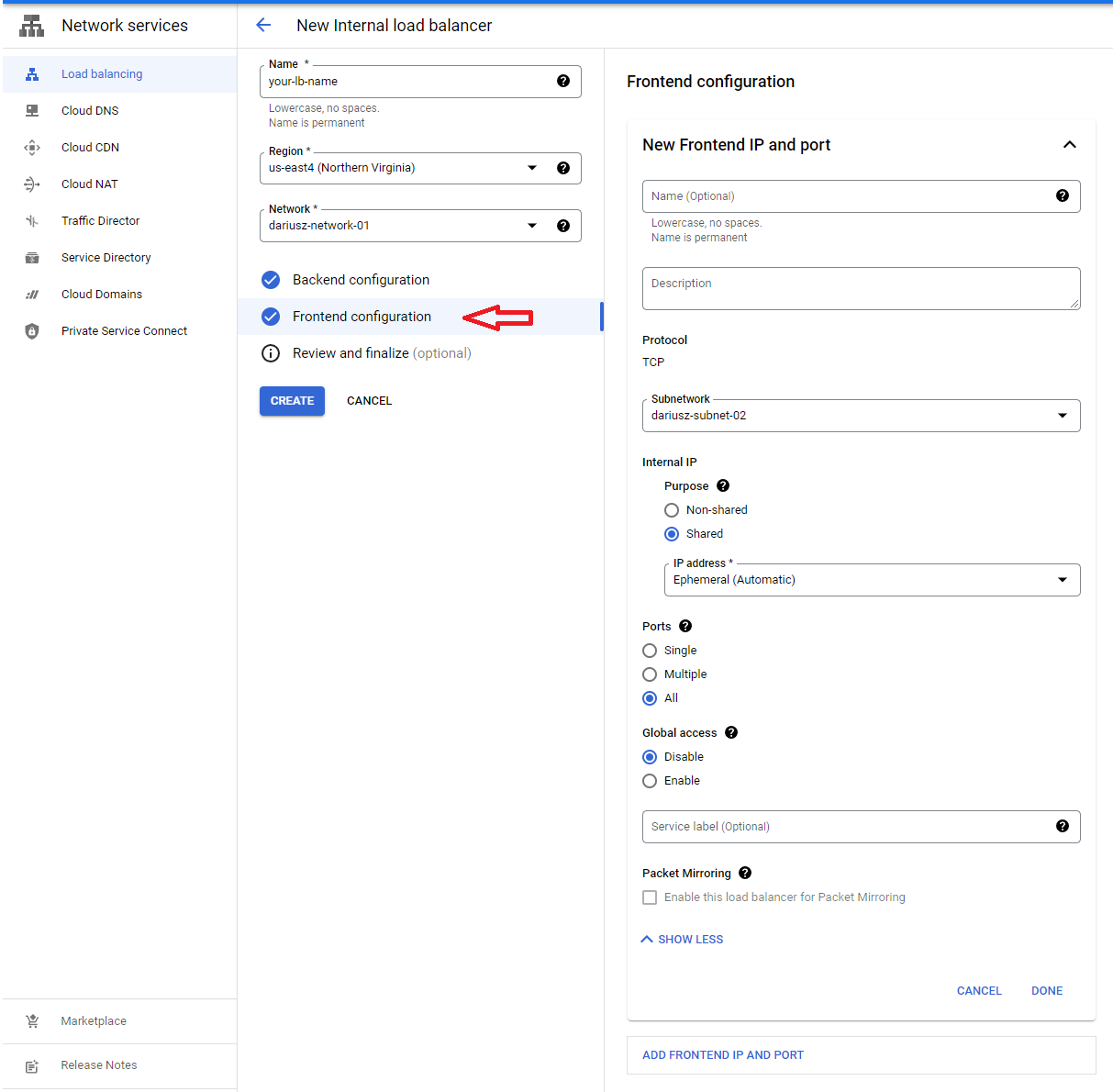
Task: Collapse the New Frontend IP and port panel
Action: (x=1070, y=145)
